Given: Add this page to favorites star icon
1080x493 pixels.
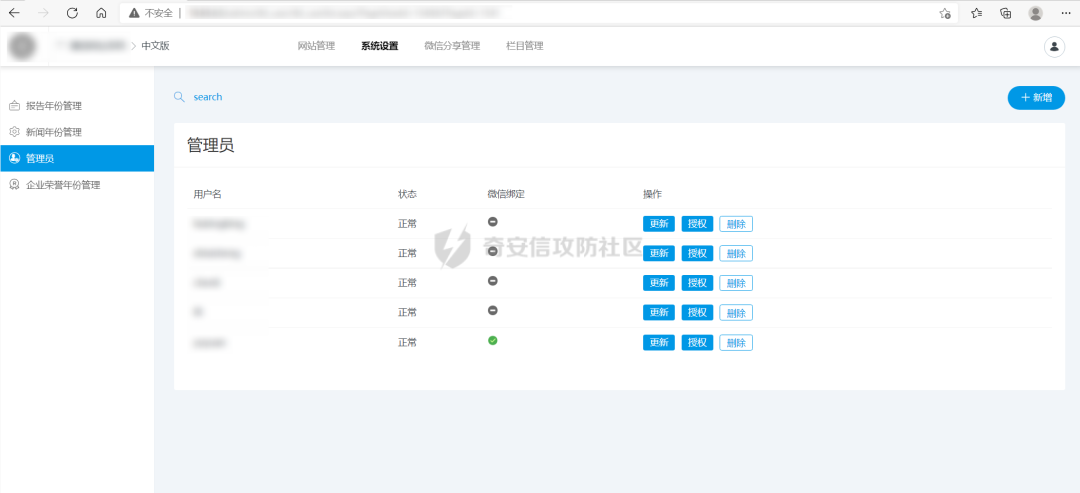Looking at the screenshot, I should [945, 13].
